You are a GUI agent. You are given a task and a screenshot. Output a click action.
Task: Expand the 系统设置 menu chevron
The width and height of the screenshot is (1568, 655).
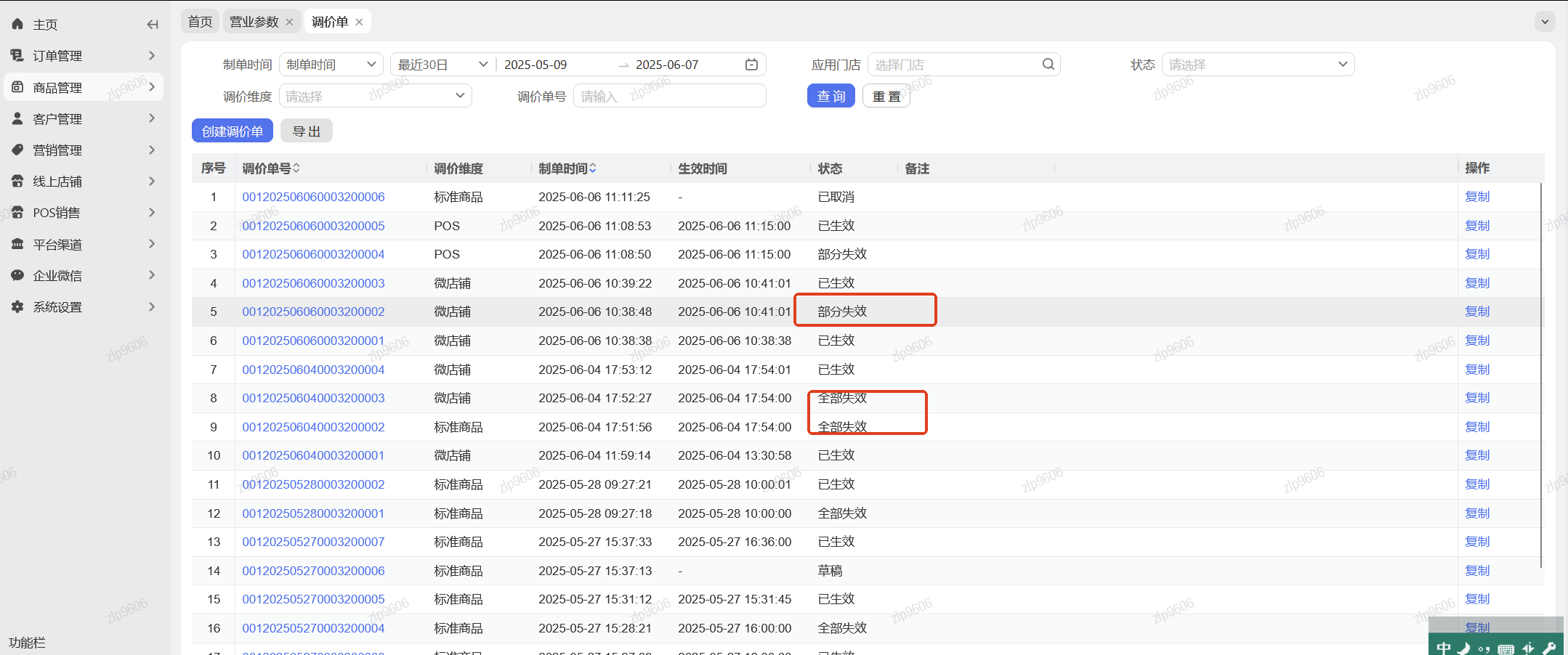[x=152, y=306]
